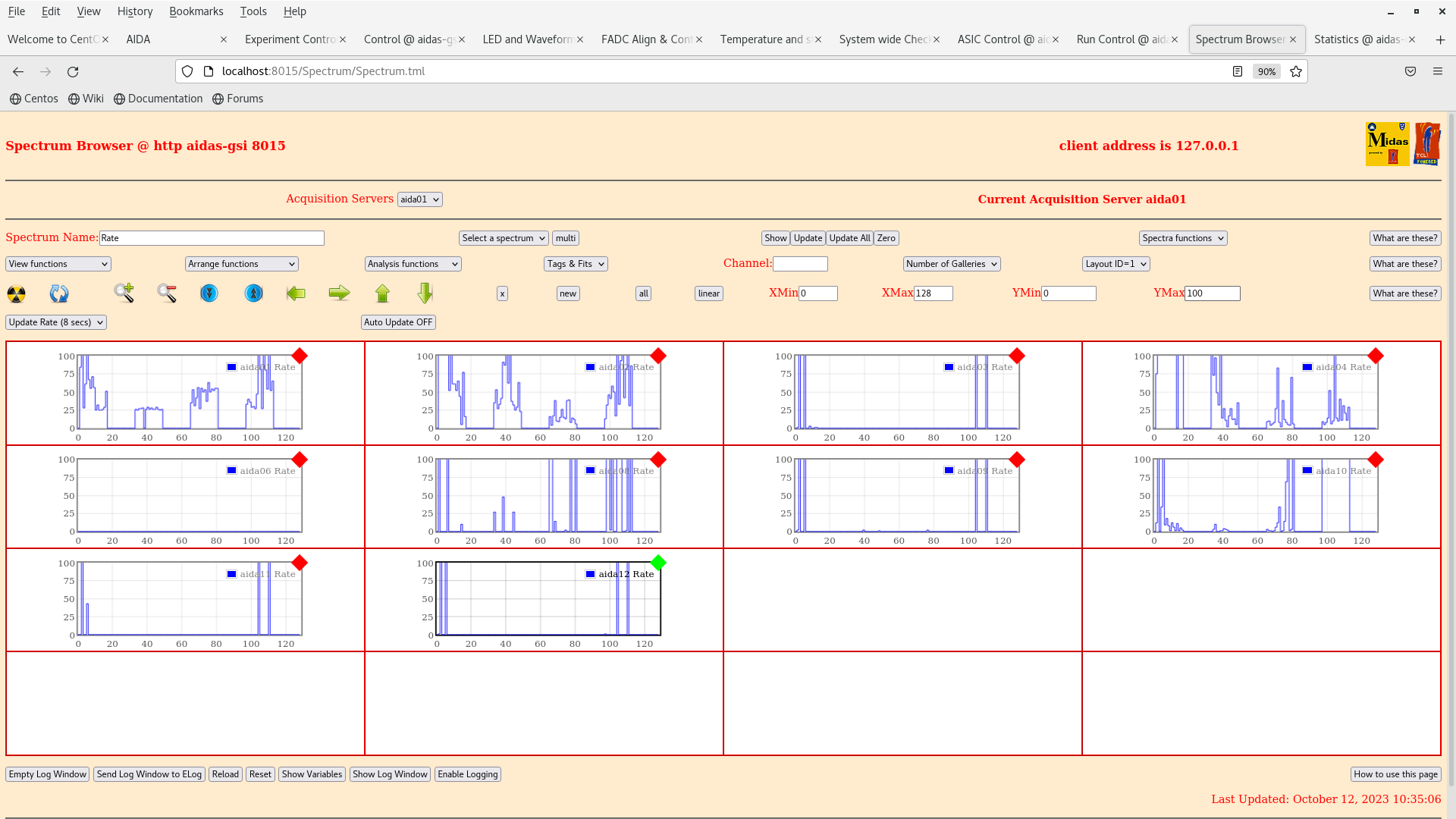Click the aida01 Rate blue legend swatch
1456x819 pixels.
[232, 367]
